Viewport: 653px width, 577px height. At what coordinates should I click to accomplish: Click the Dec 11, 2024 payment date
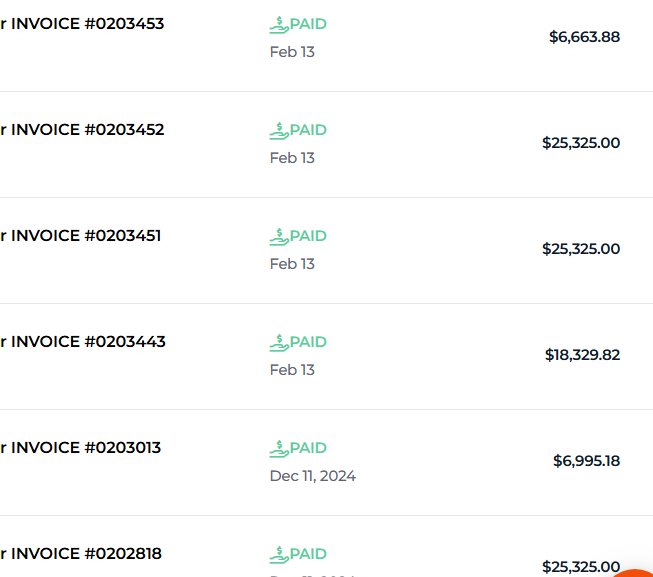tap(312, 476)
